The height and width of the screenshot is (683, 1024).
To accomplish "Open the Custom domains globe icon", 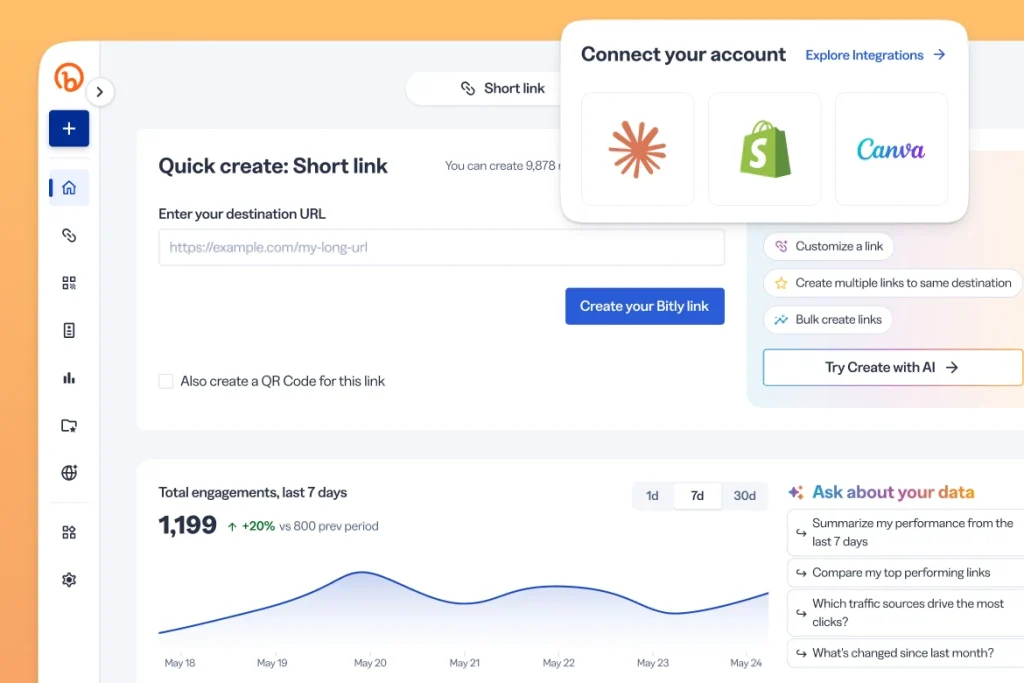I will point(69,473).
